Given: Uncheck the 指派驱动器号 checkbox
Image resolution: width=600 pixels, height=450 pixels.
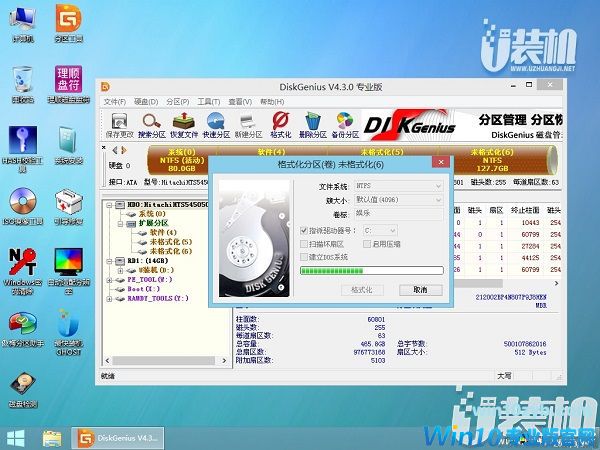Looking at the screenshot, I should pos(304,230).
